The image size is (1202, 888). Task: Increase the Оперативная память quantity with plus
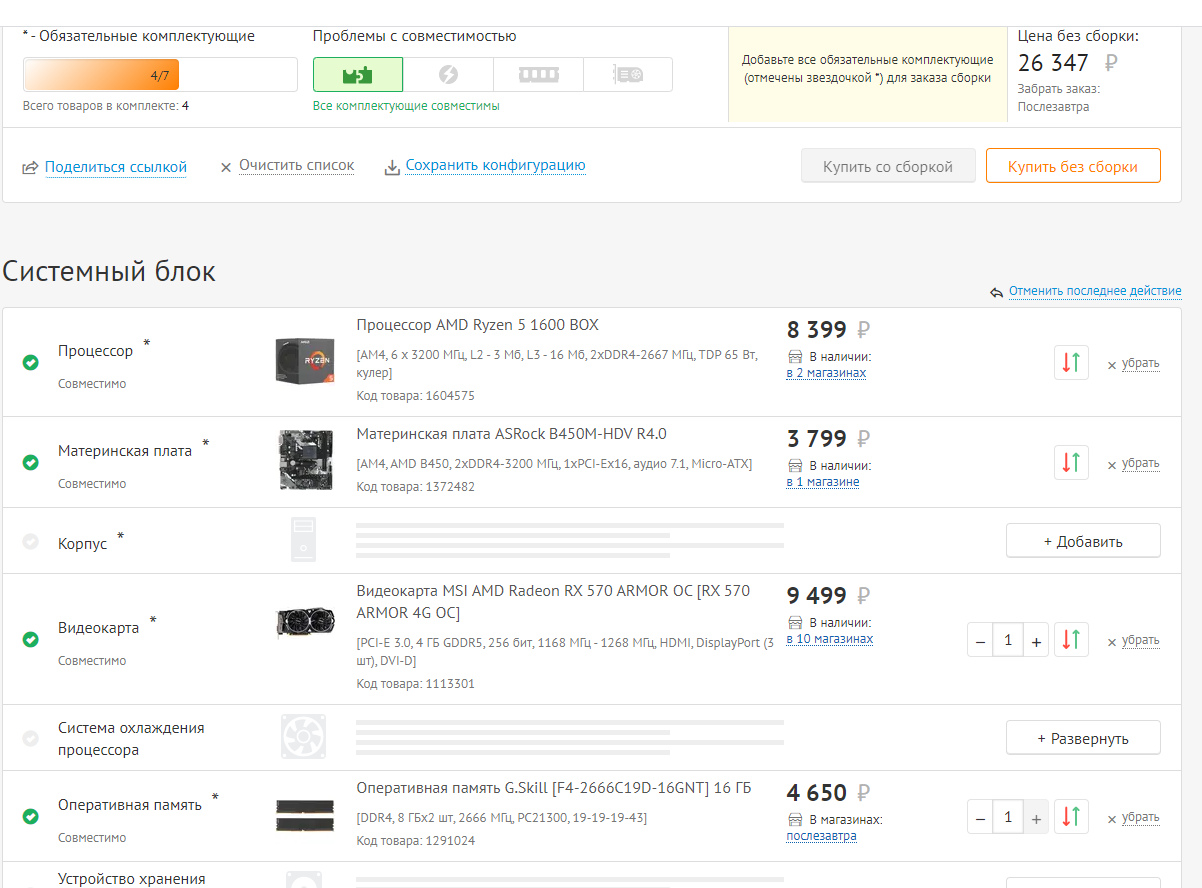click(x=1036, y=817)
